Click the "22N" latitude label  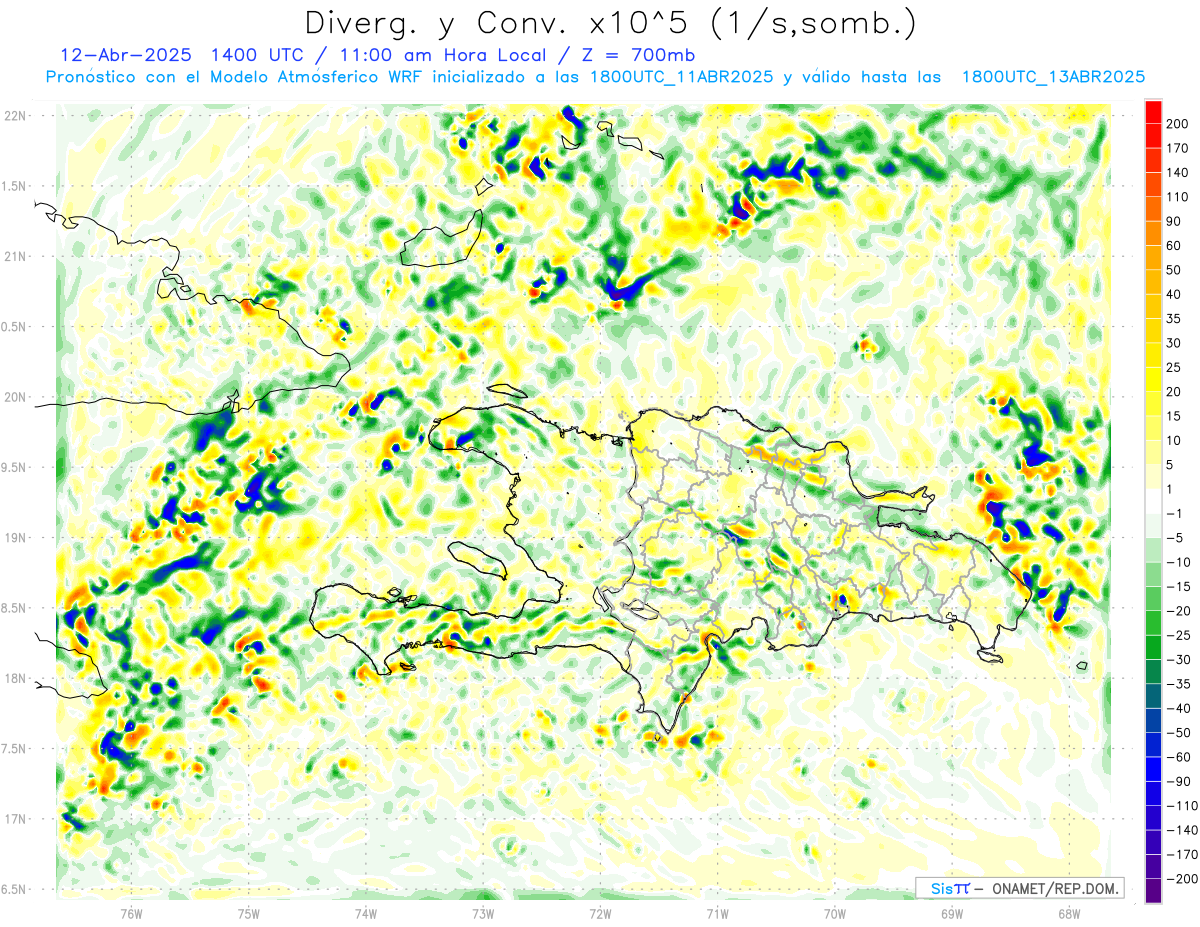pyautogui.click(x=15, y=116)
